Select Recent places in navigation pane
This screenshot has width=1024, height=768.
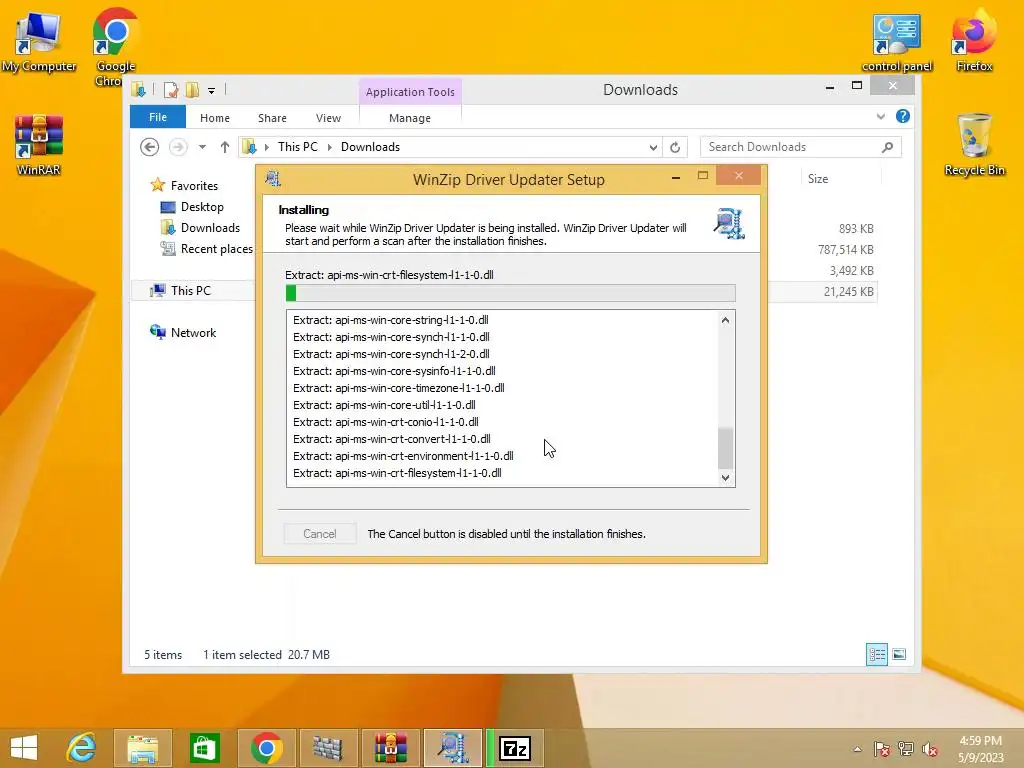click(x=217, y=248)
